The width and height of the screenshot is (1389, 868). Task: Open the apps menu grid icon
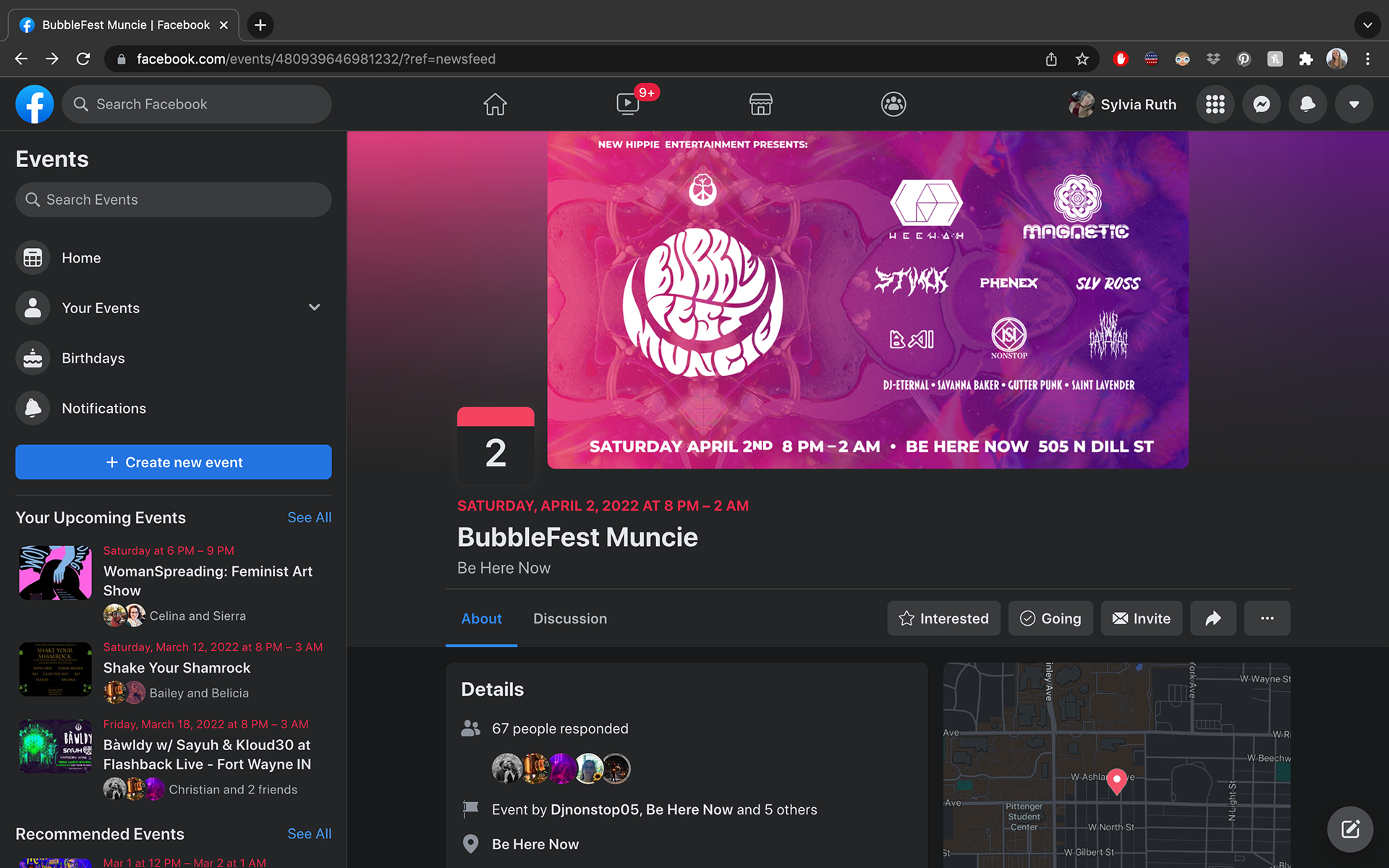coord(1215,104)
